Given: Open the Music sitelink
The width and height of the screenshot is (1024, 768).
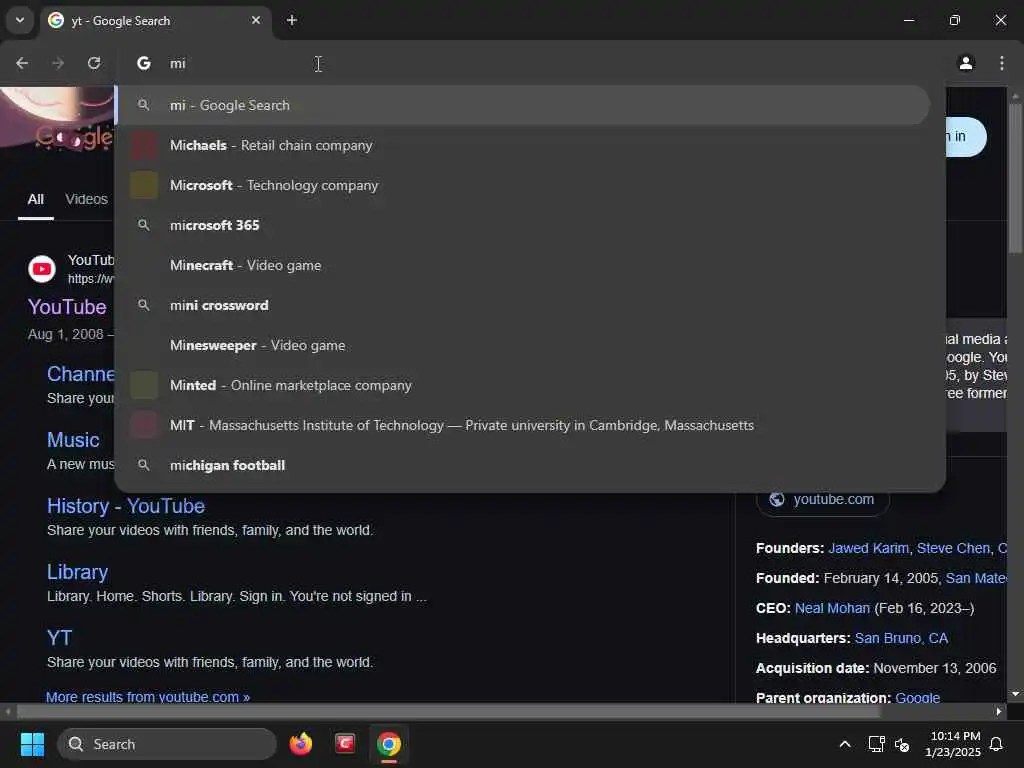Looking at the screenshot, I should (73, 440).
